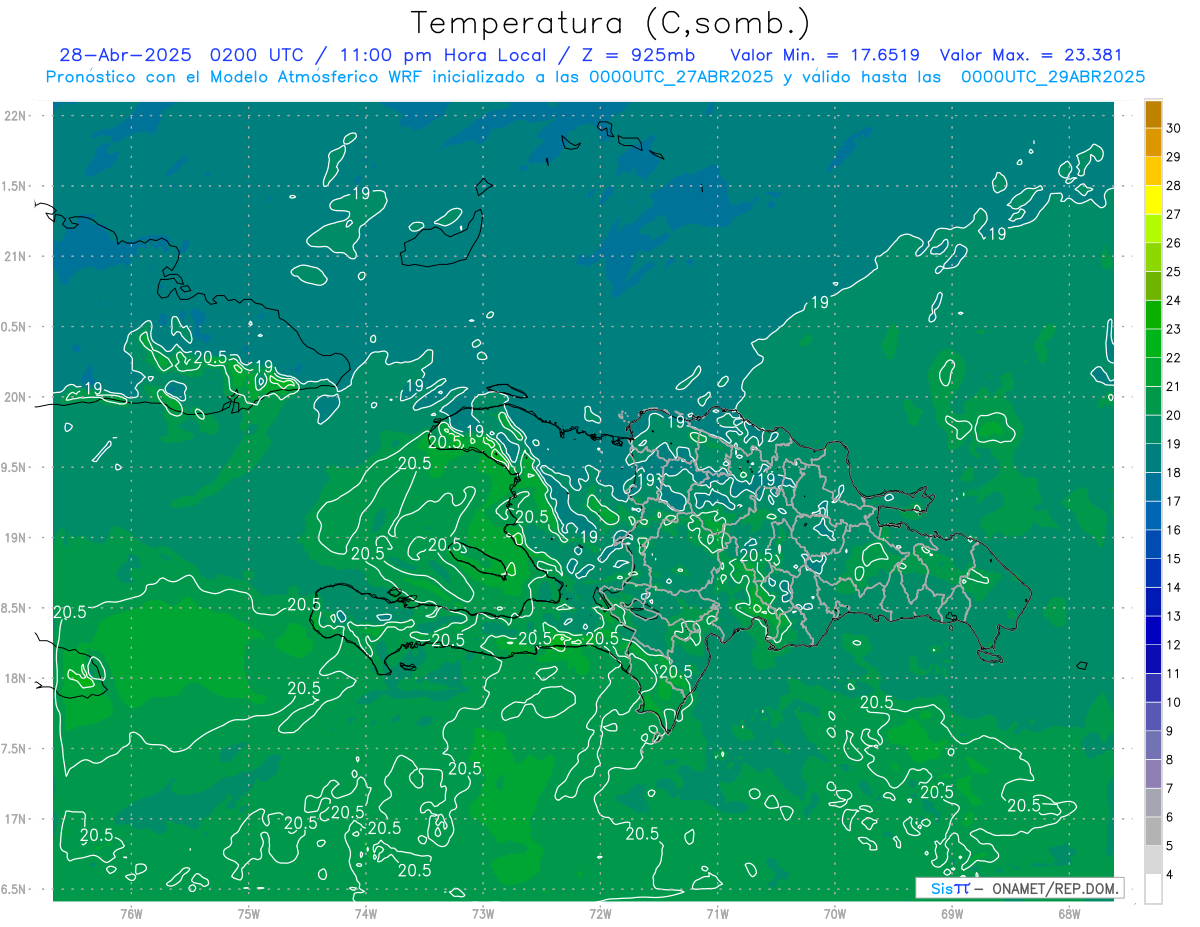Select the date text '28-Abr-2025'
Image resolution: width=1200 pixels, height=927 pixels.
[125, 55]
